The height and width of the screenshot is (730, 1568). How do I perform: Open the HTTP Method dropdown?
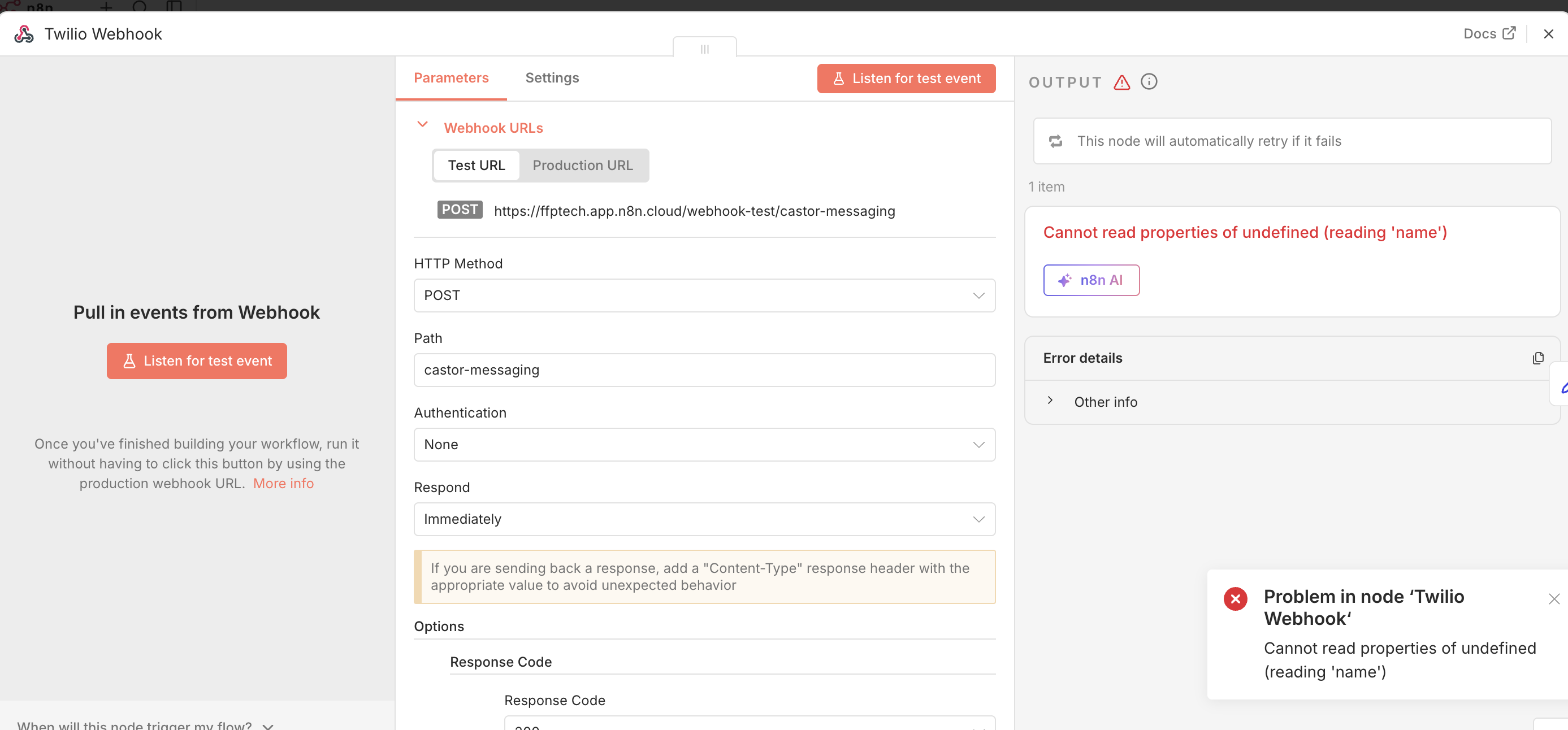click(704, 296)
